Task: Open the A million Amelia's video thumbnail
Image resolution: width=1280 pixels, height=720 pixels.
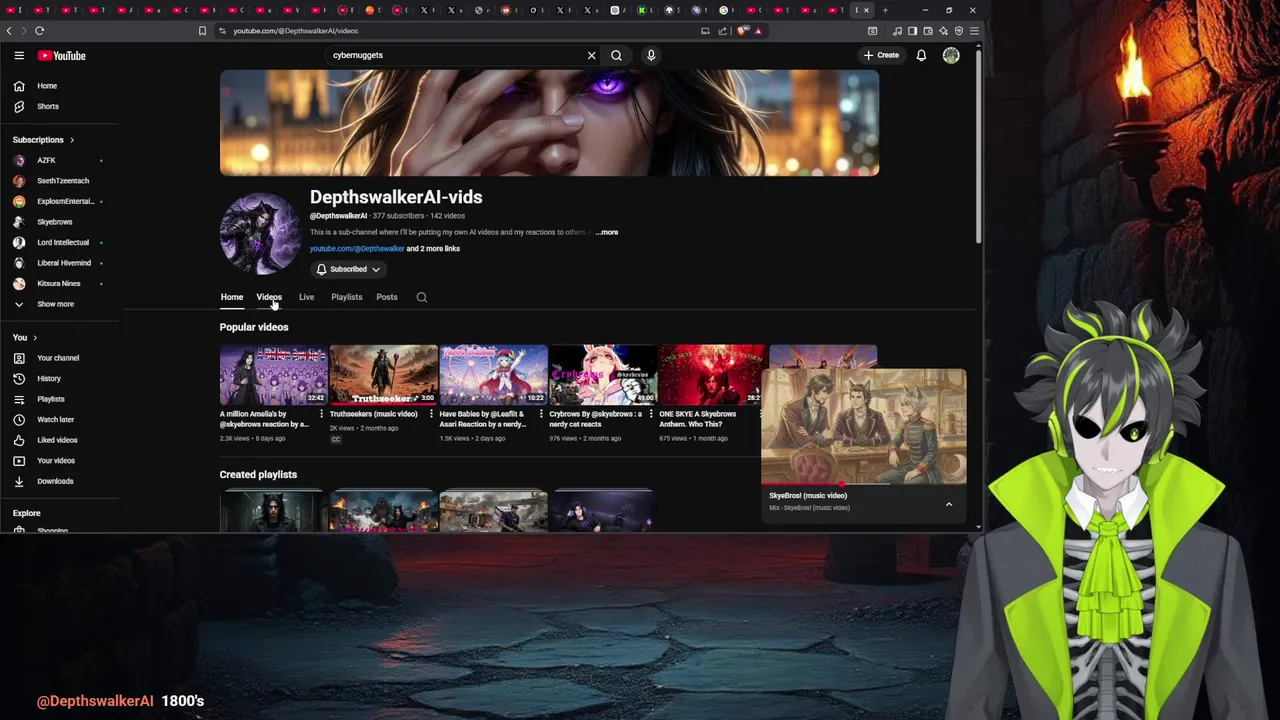Action: point(273,375)
